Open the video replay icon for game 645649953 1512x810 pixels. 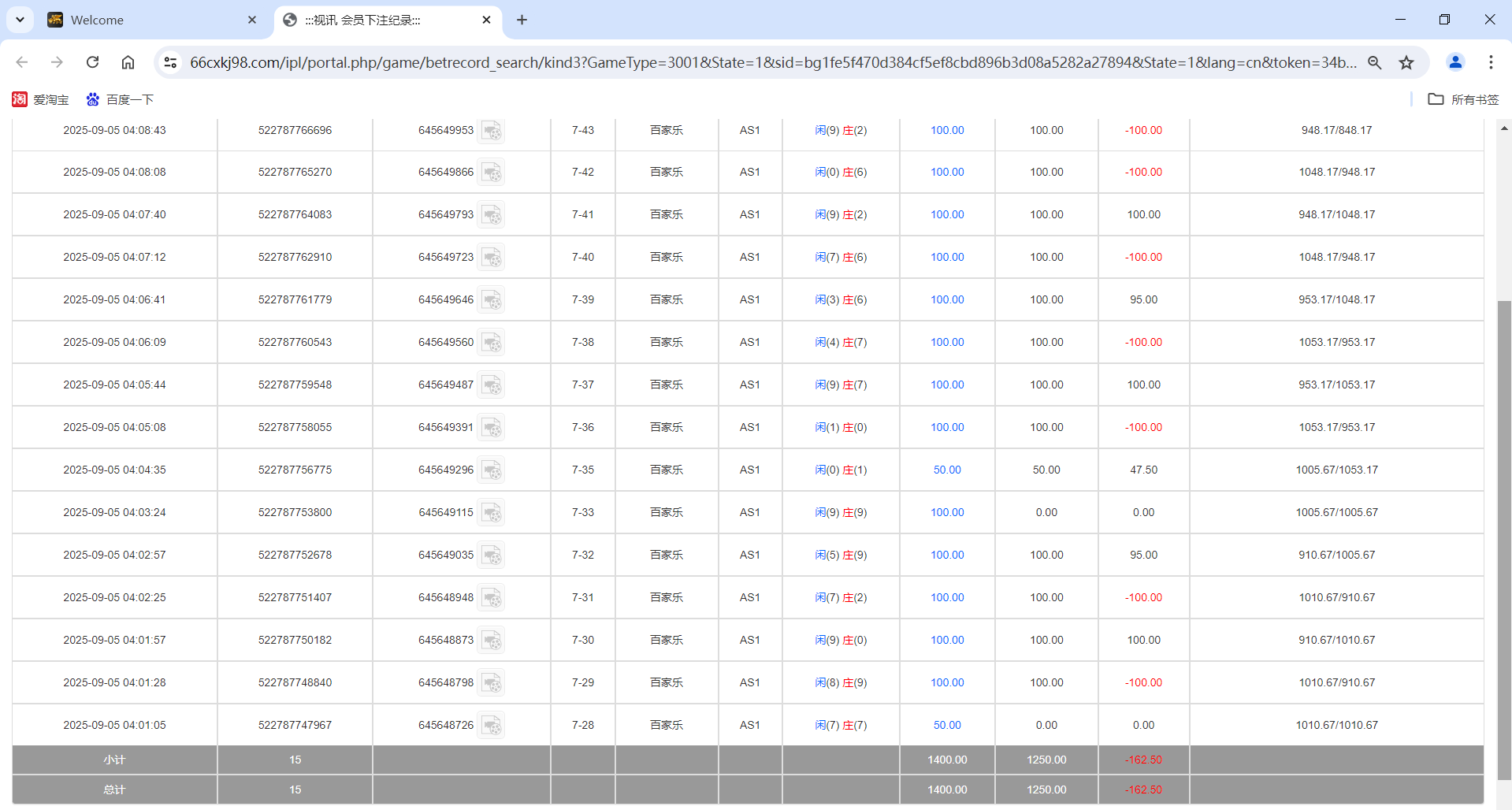point(492,132)
